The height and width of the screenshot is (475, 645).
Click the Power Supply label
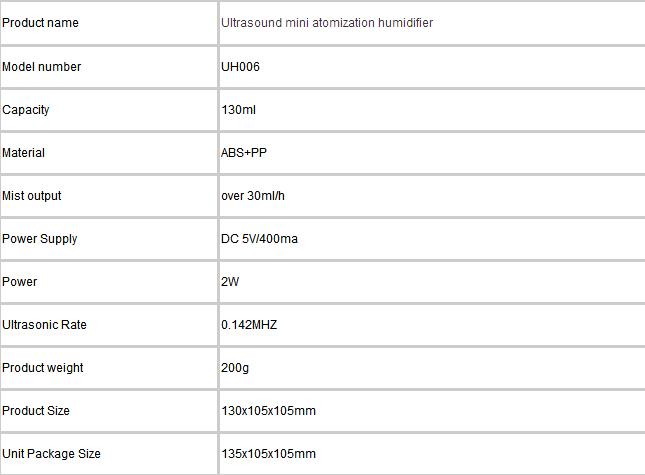pyautogui.click(x=40, y=239)
